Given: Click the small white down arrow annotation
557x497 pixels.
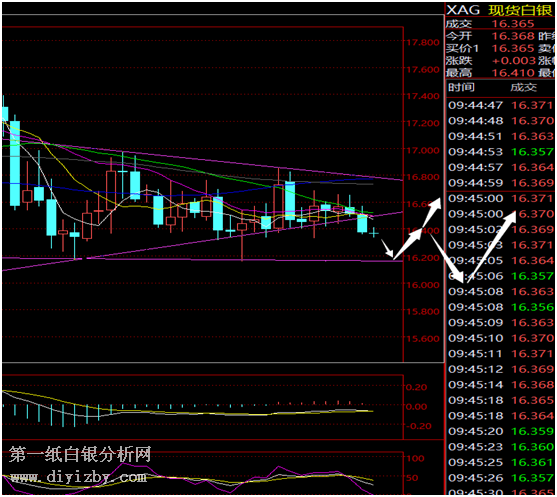Looking at the screenshot, I should click(x=387, y=248).
